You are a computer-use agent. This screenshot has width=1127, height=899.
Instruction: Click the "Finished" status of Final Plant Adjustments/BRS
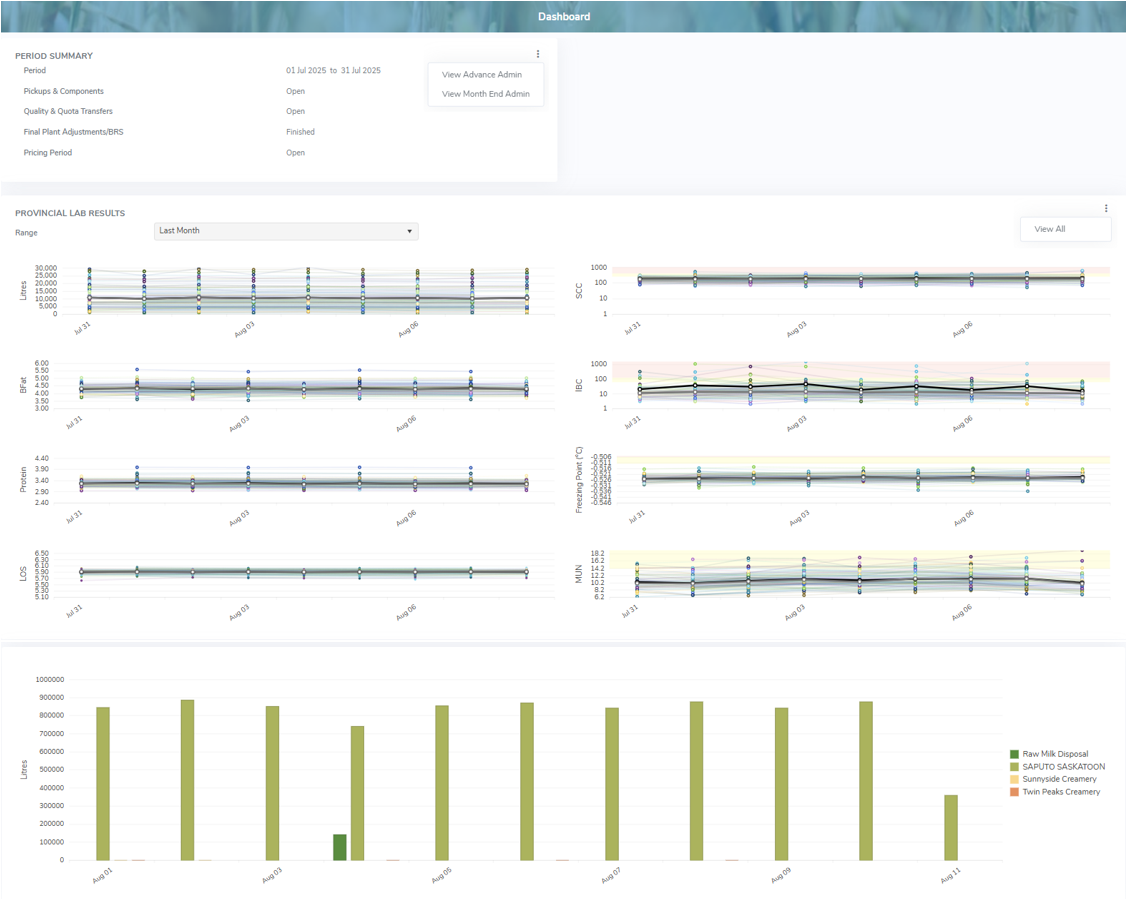298,131
